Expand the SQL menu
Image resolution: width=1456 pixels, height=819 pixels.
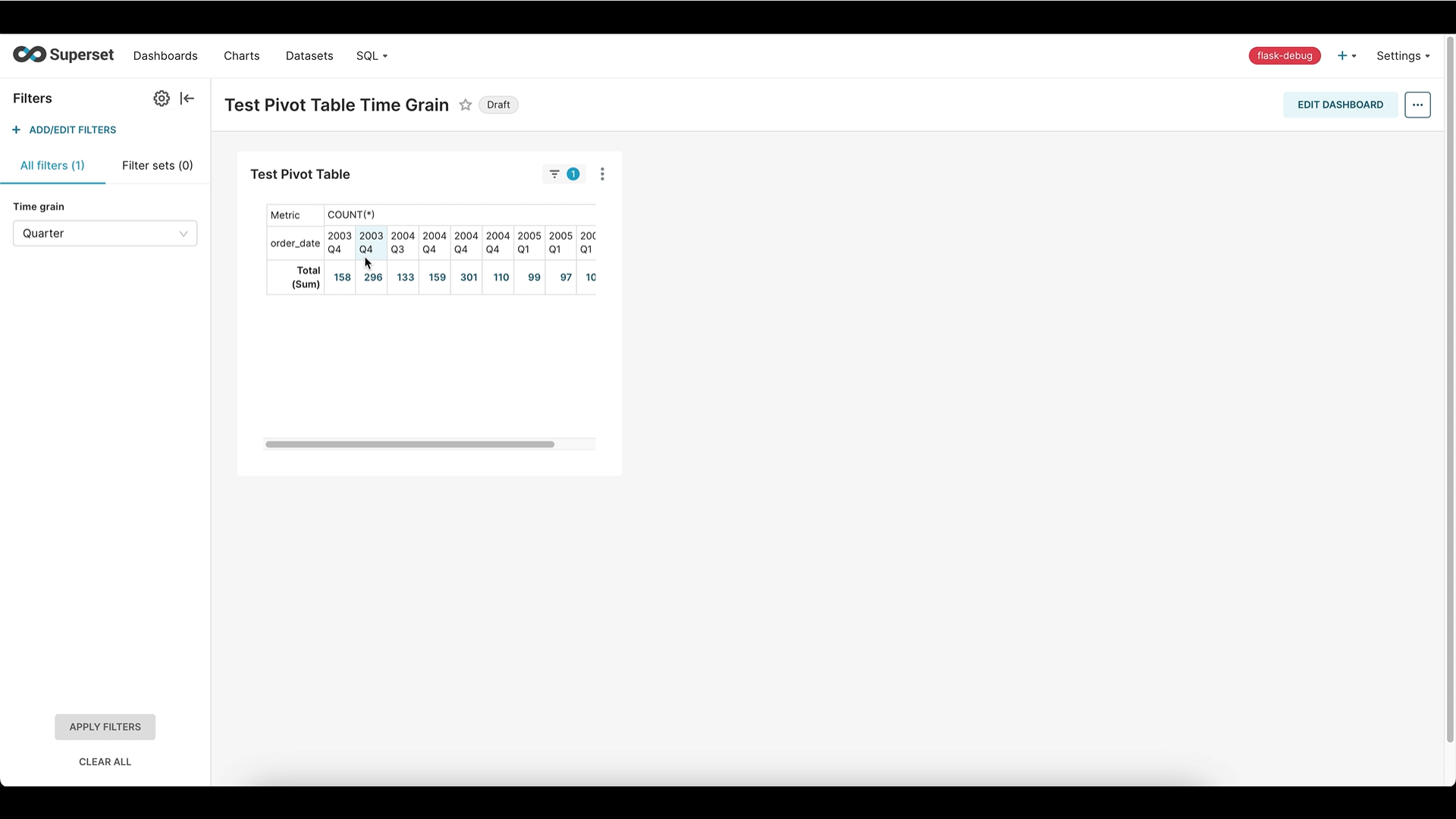pyautogui.click(x=371, y=55)
